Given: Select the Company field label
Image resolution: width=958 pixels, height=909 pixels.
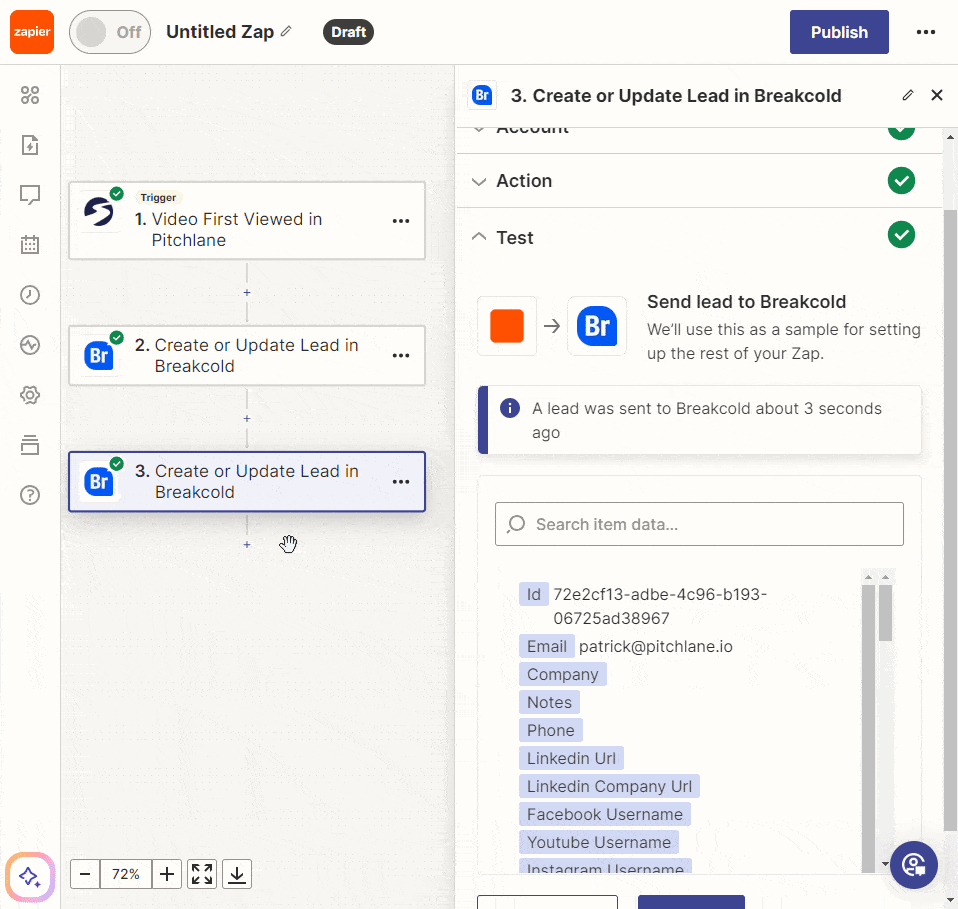Looking at the screenshot, I should point(563,674).
